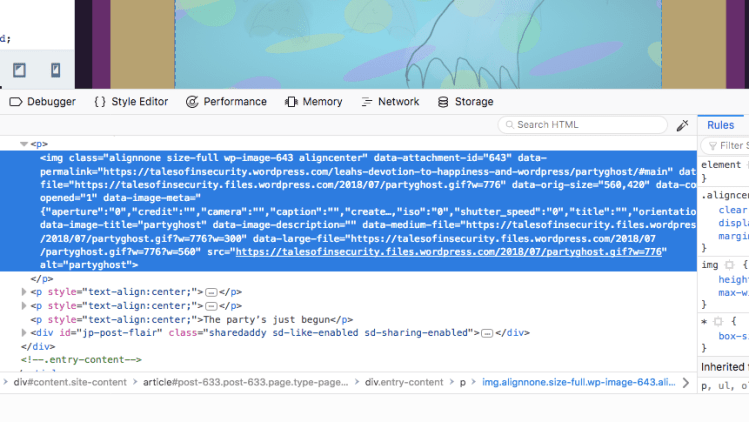Screen dimensions: 749x422
Task: Activate the eyedropper color picker tool
Action: point(683,125)
